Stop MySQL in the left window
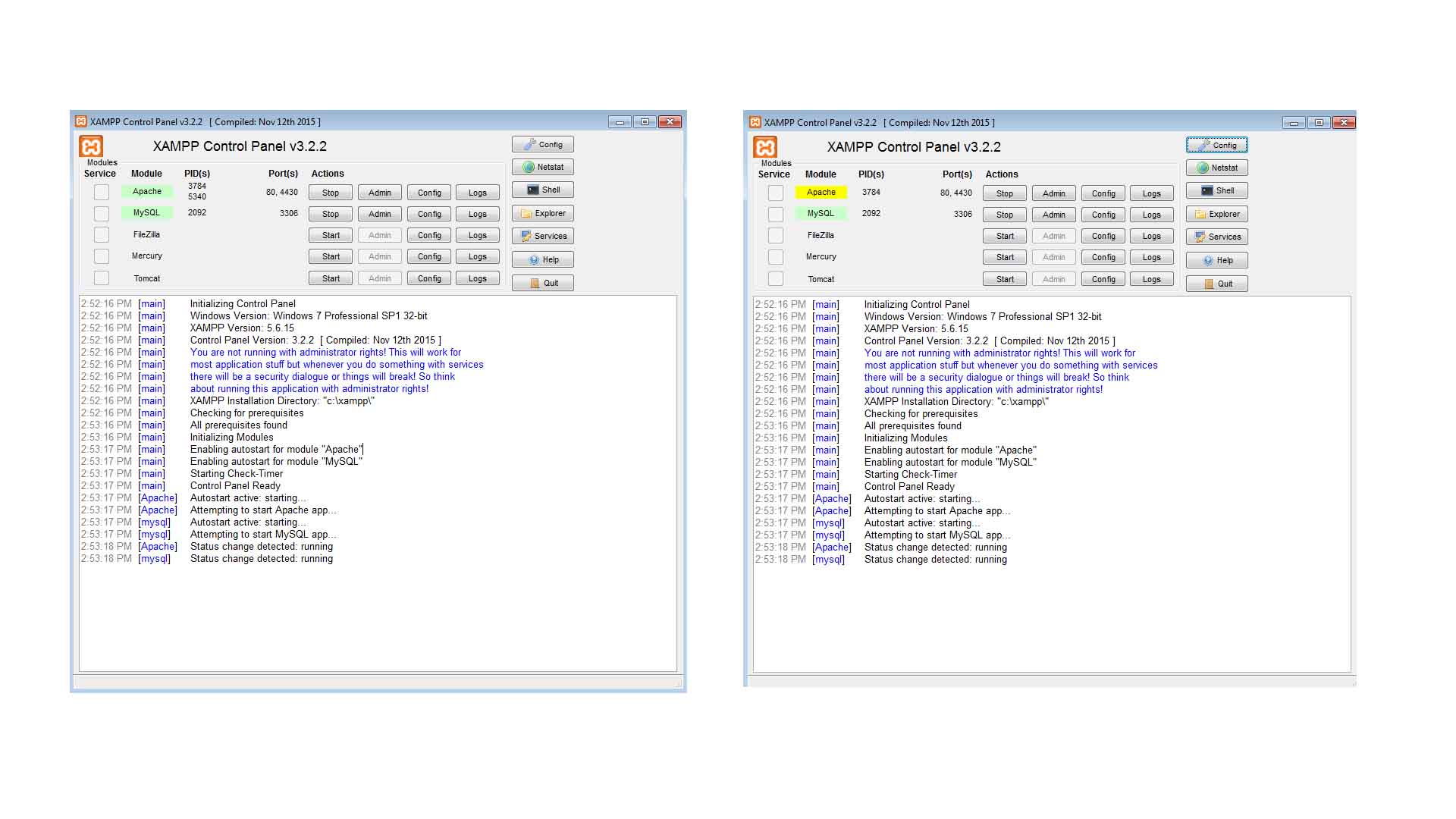The image size is (1456, 819). [x=331, y=214]
